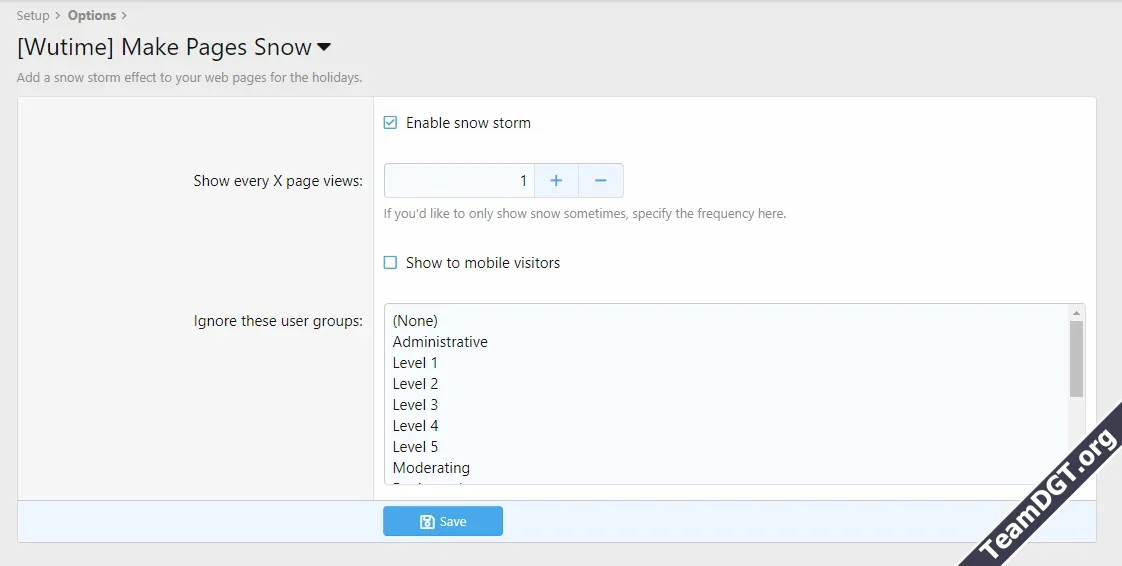
Task: Click the Save button
Action: 443,521
